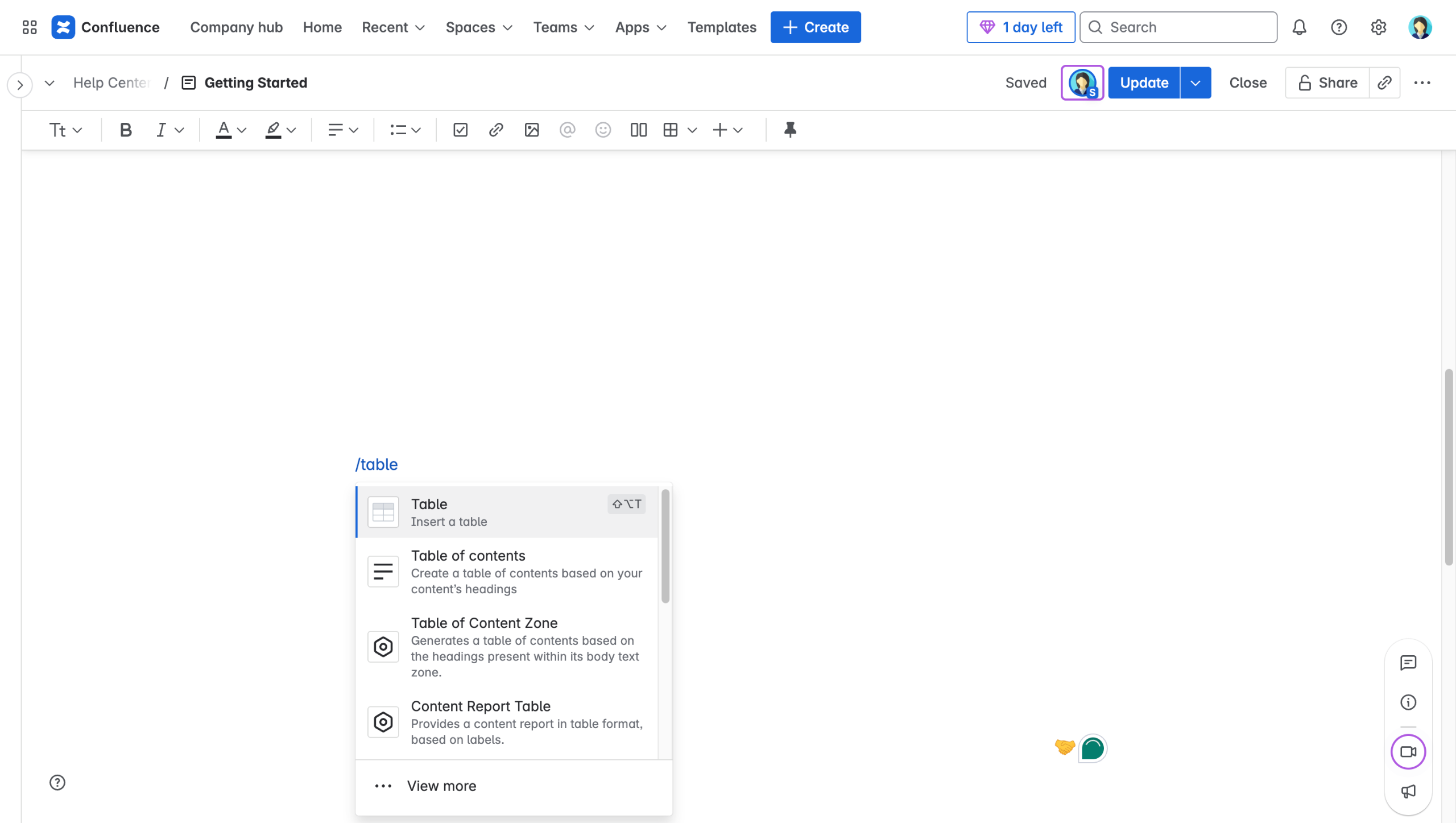This screenshot has height=823, width=1456.
Task: Open the comments panel icon
Action: coord(1408,663)
